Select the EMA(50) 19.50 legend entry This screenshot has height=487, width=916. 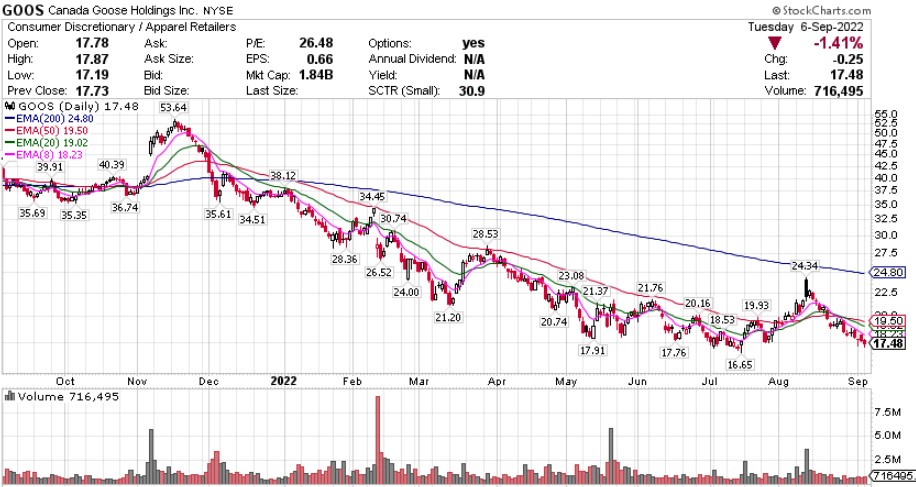(x=46, y=131)
